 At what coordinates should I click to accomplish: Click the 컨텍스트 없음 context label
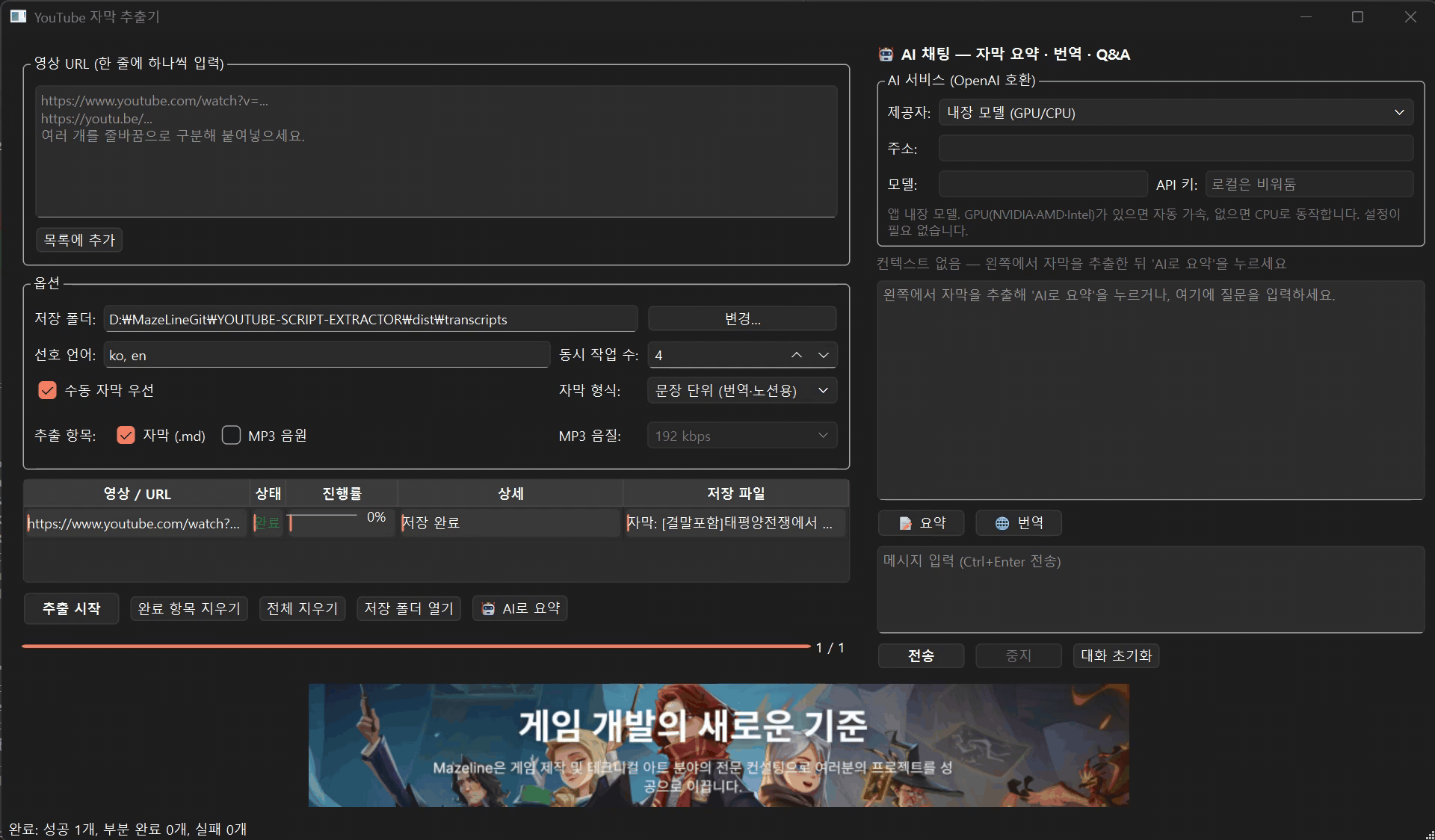[1081, 263]
